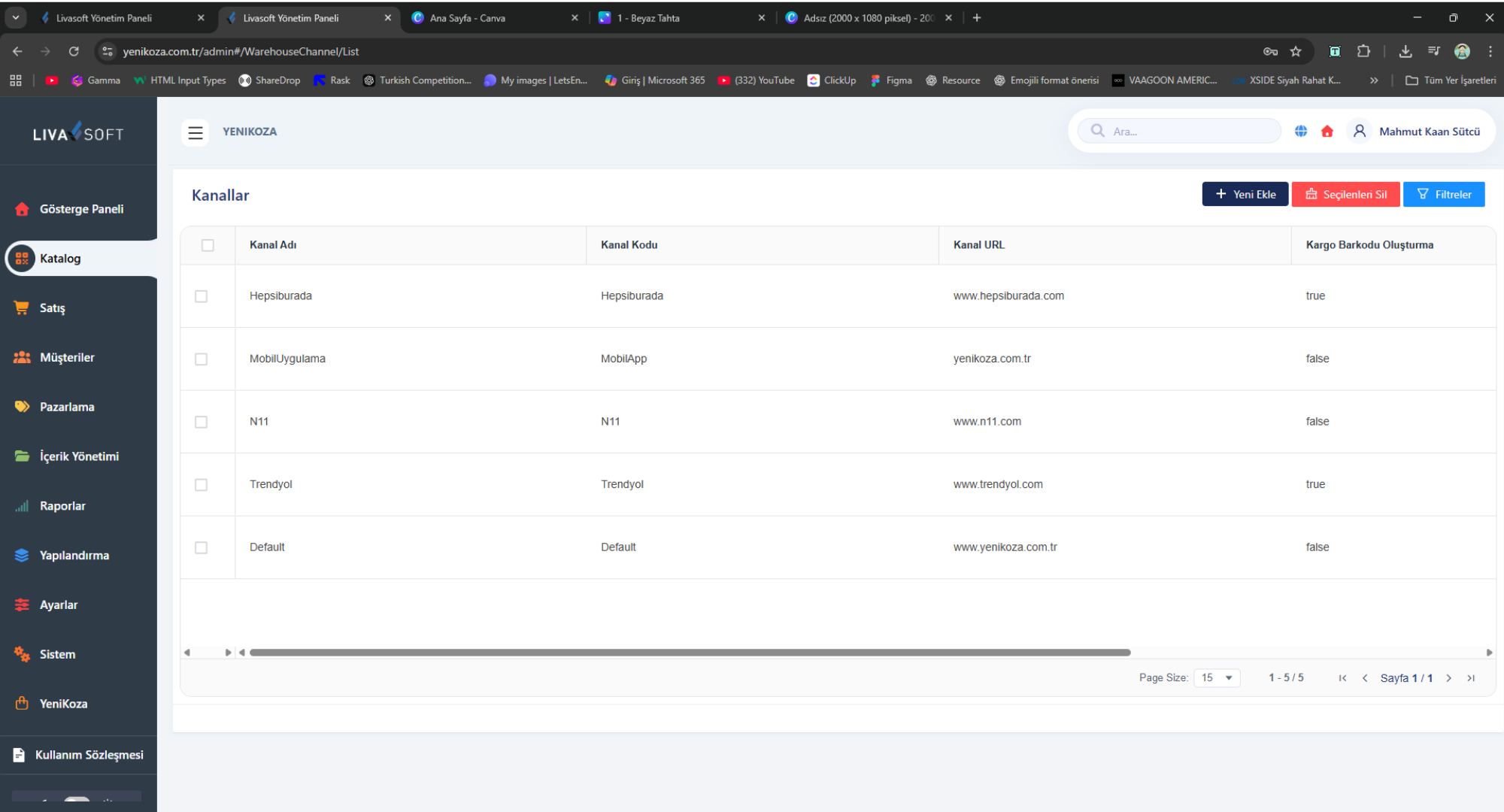Open Katalog from the sidebar
1504x812 pixels.
pos(60,259)
